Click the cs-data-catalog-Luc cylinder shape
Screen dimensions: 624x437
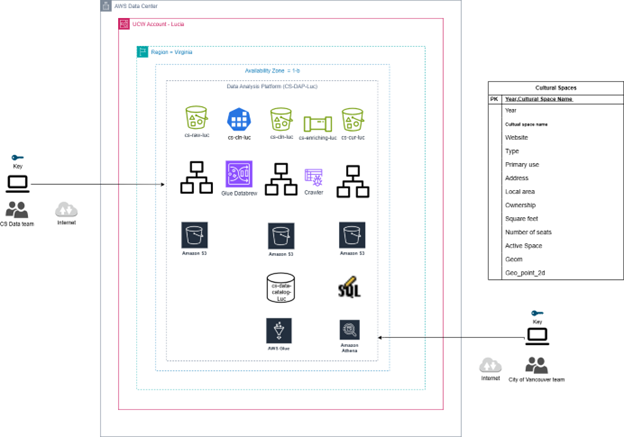click(281, 288)
